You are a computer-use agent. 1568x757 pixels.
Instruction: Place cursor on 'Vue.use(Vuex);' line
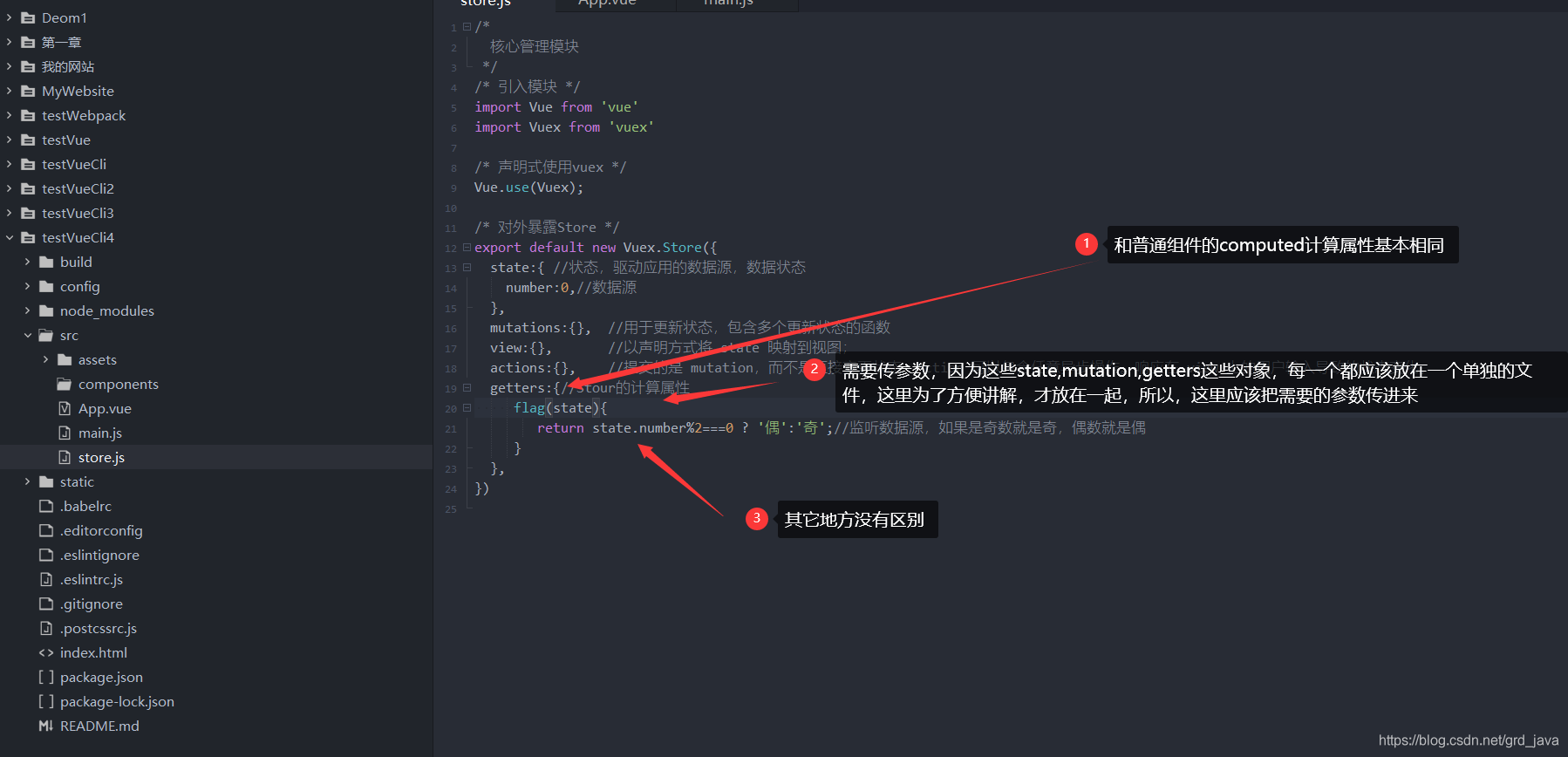pos(528,188)
